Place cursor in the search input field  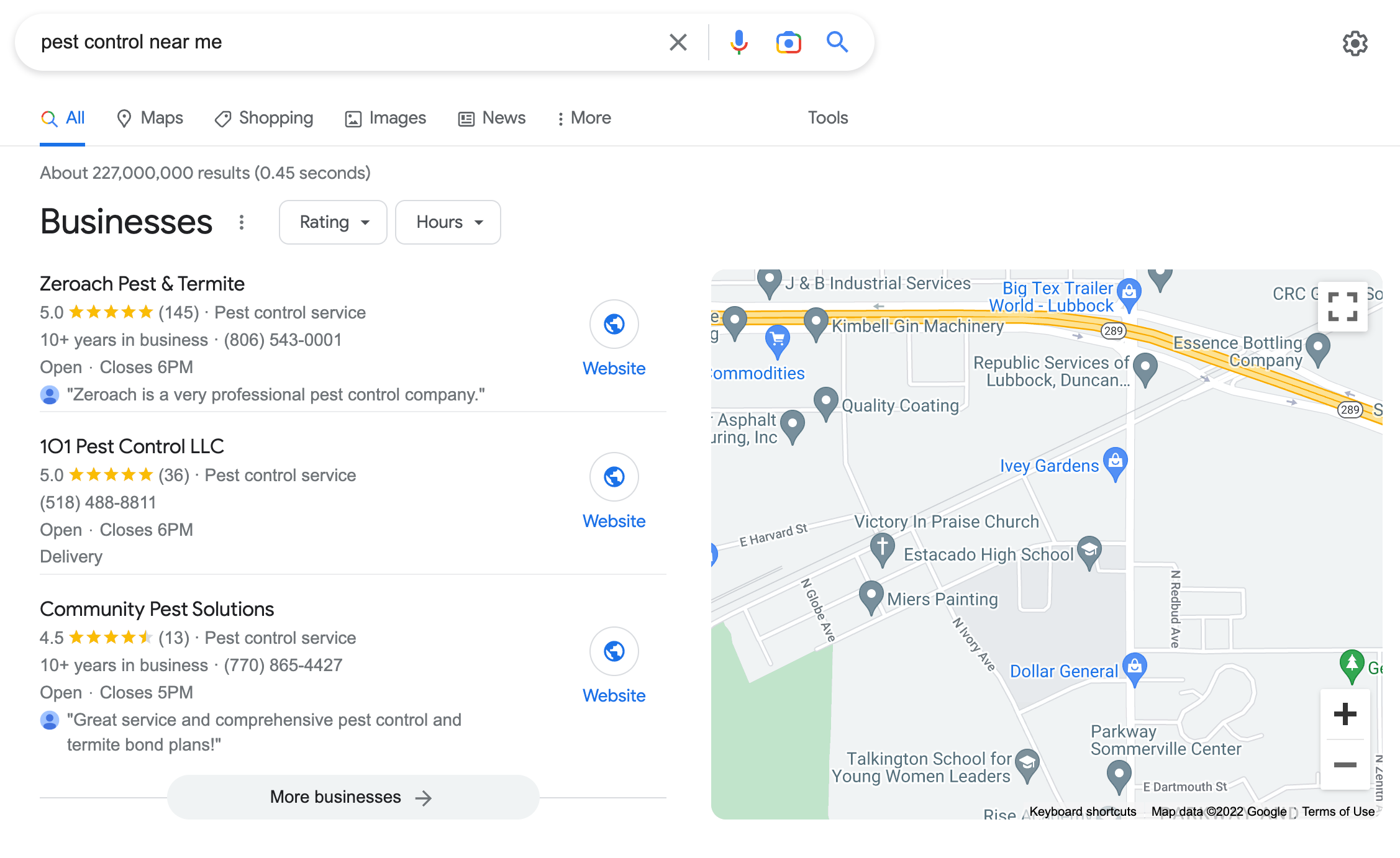[311, 42]
